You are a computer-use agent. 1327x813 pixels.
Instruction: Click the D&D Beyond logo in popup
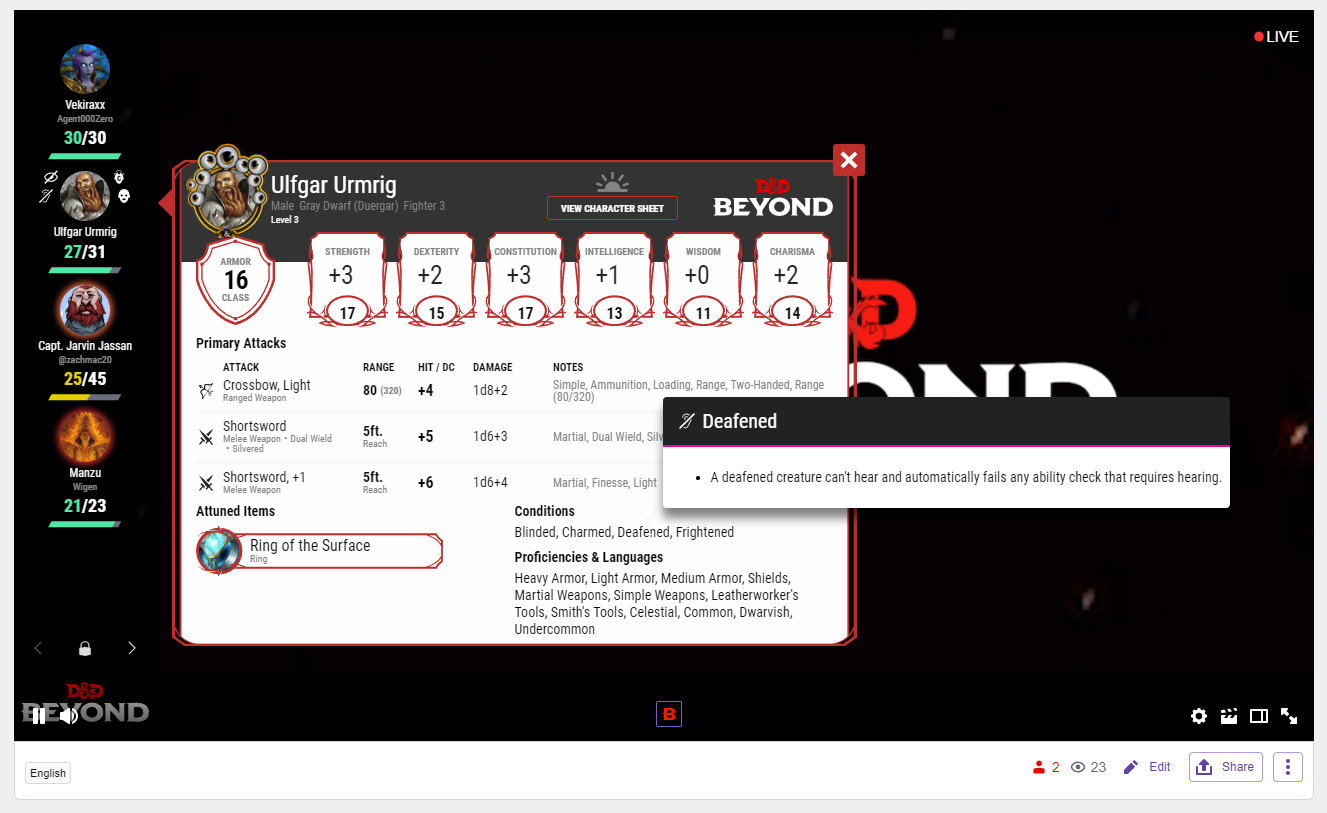[773, 197]
